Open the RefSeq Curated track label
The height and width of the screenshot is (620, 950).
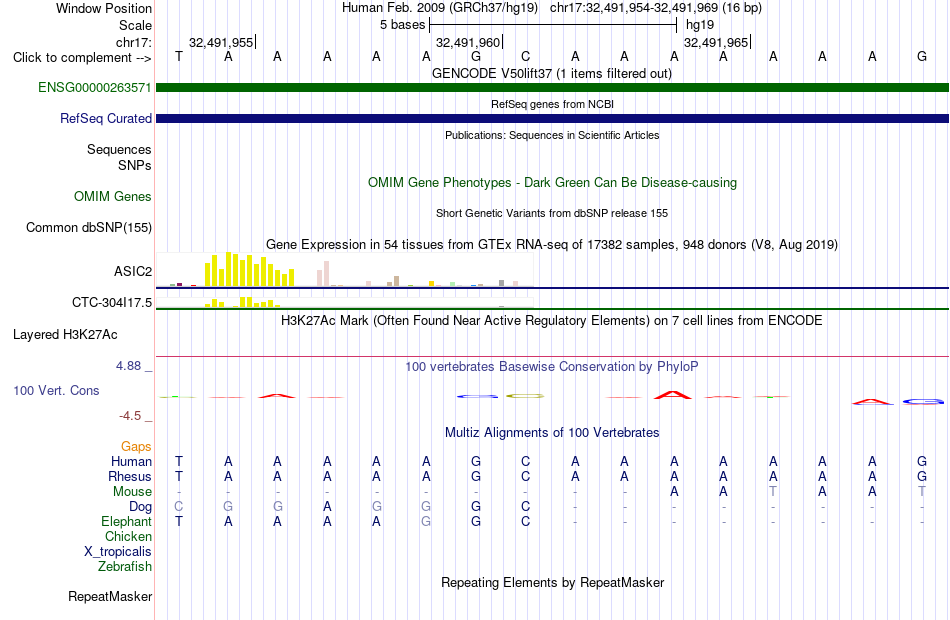tap(106, 118)
